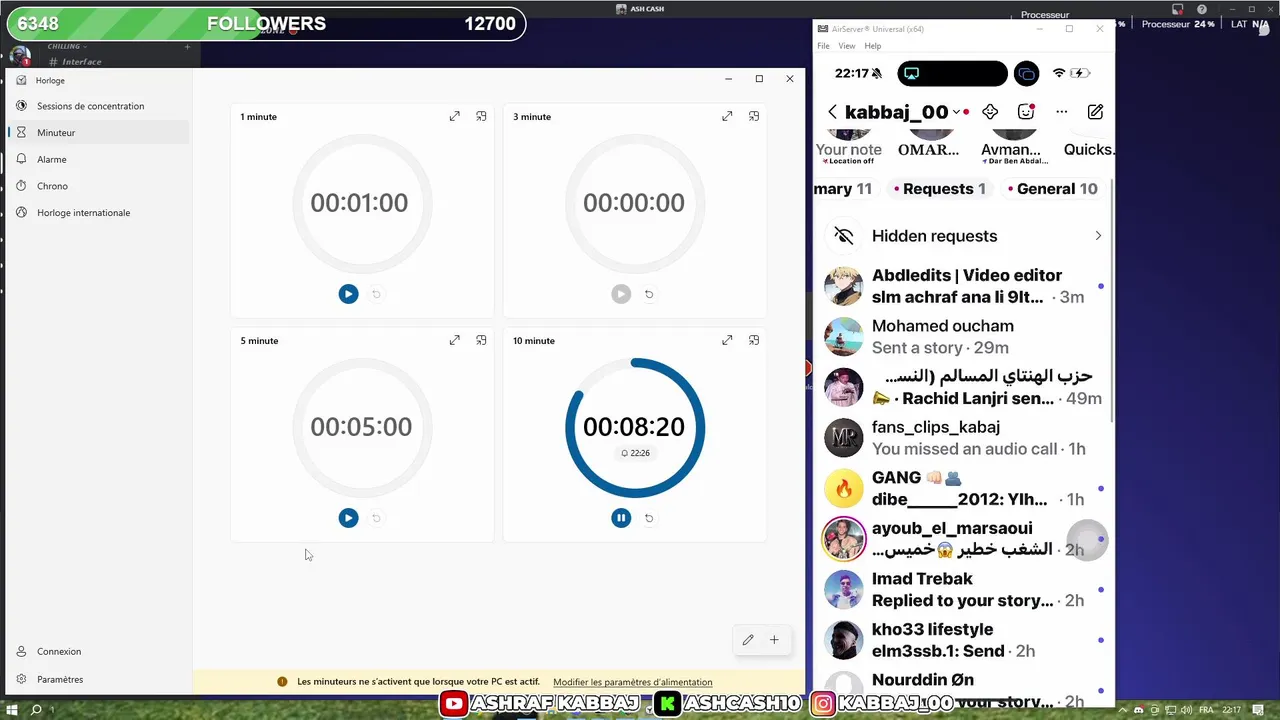Click the 00:05:00 timer display
Viewport: 1280px width, 720px height.
click(x=361, y=427)
